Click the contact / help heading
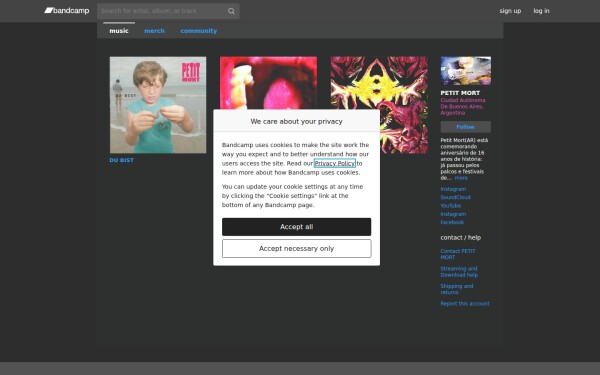Image resolution: width=600 pixels, height=375 pixels. pos(461,238)
